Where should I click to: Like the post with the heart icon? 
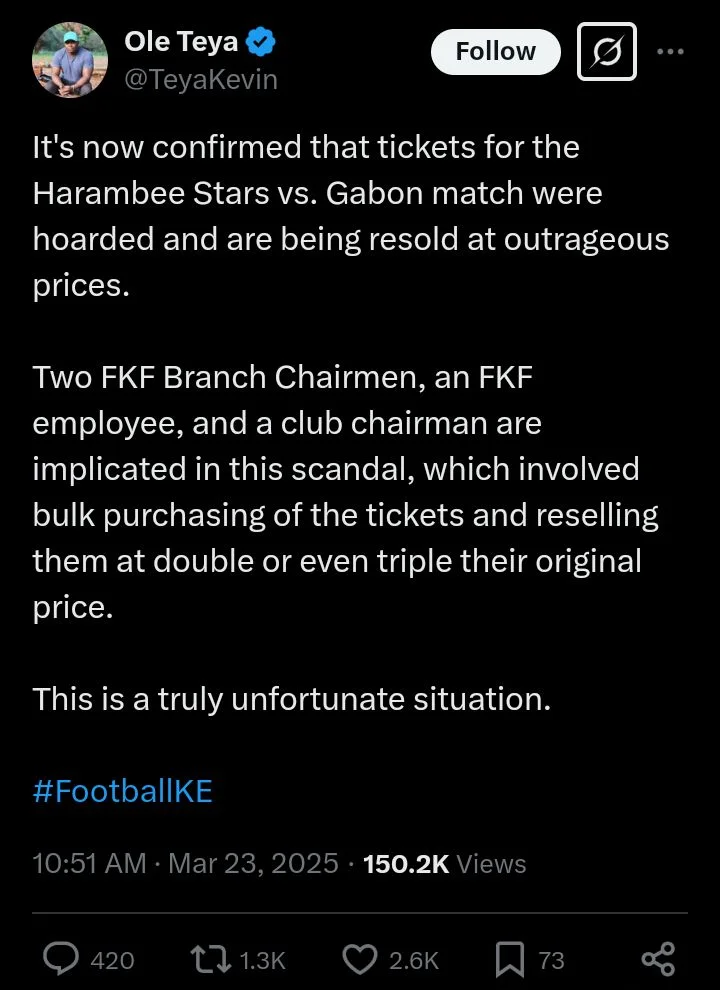tap(359, 960)
